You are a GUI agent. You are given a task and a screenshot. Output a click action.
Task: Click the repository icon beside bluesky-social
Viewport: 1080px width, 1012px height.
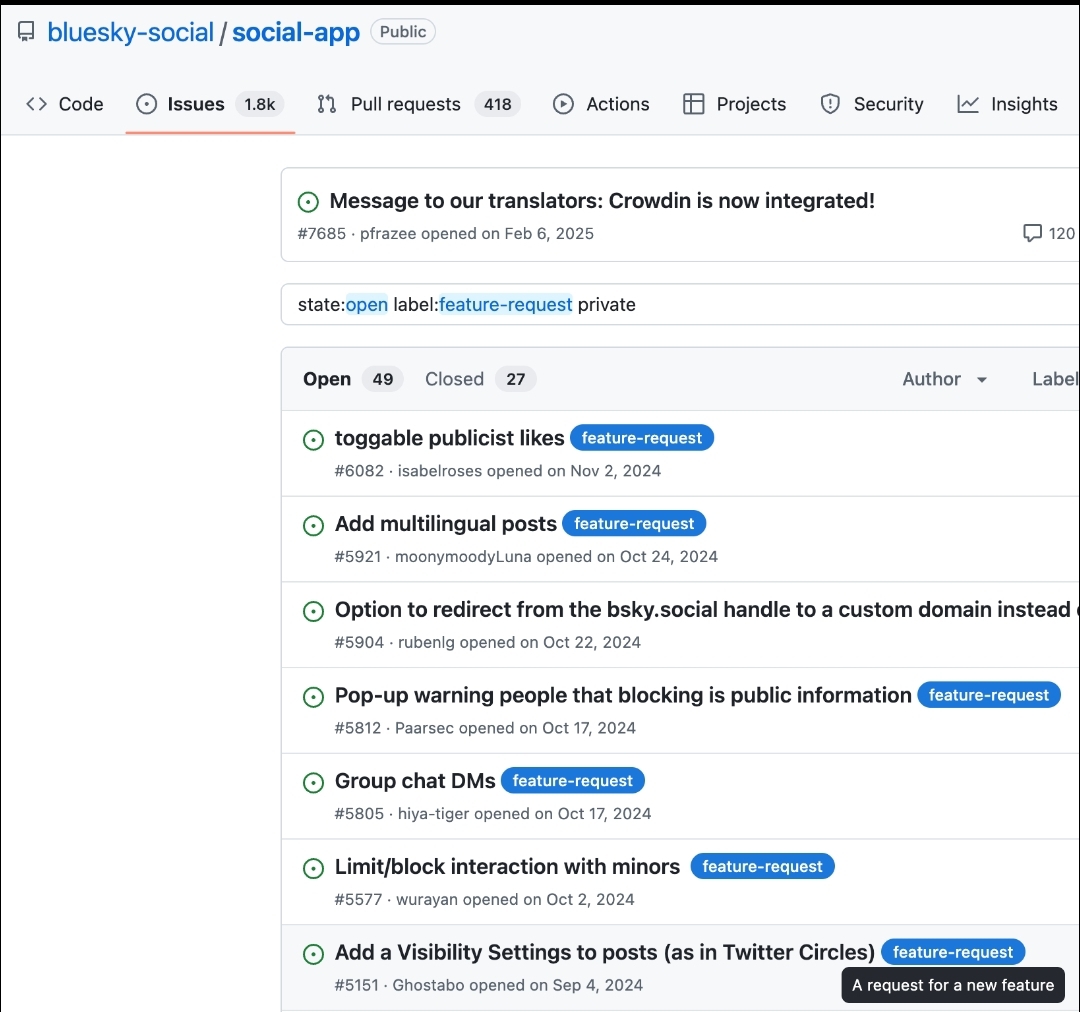pos(26,32)
